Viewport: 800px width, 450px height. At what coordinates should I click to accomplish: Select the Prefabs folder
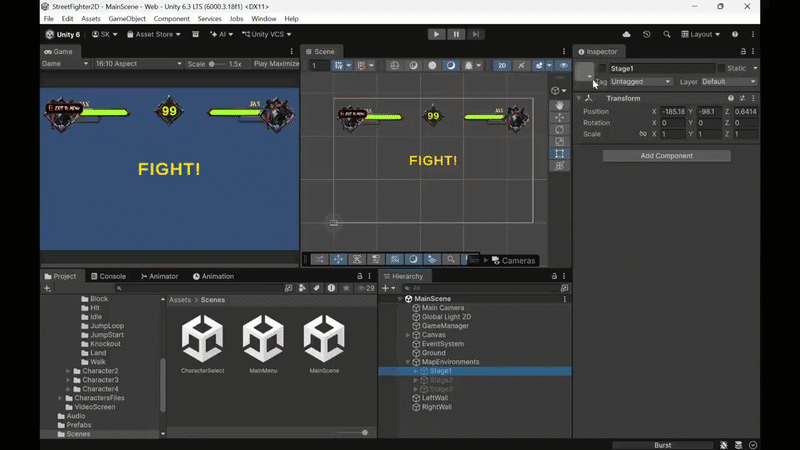(79, 425)
